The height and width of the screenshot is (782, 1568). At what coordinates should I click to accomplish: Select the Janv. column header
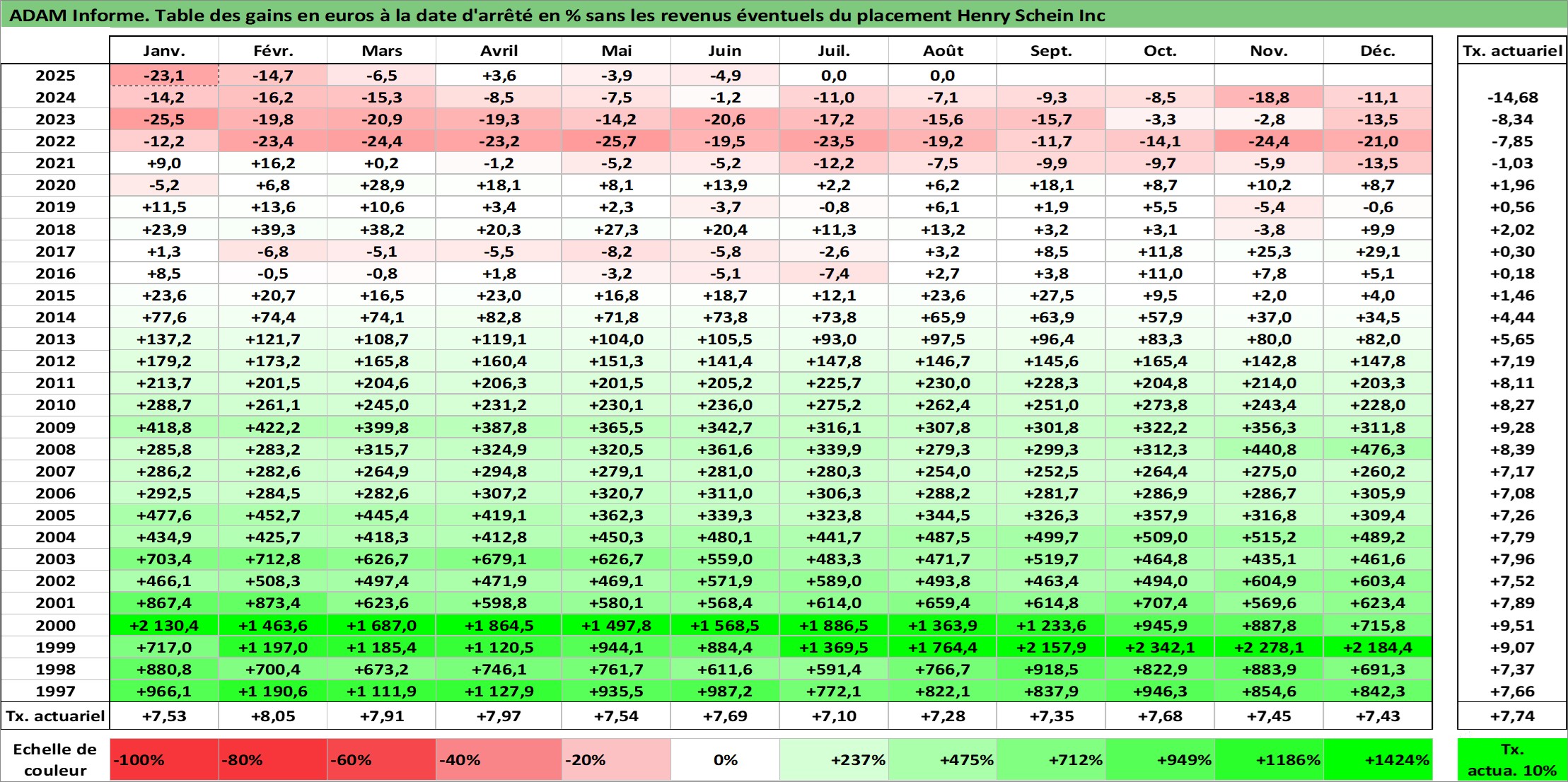pos(164,51)
